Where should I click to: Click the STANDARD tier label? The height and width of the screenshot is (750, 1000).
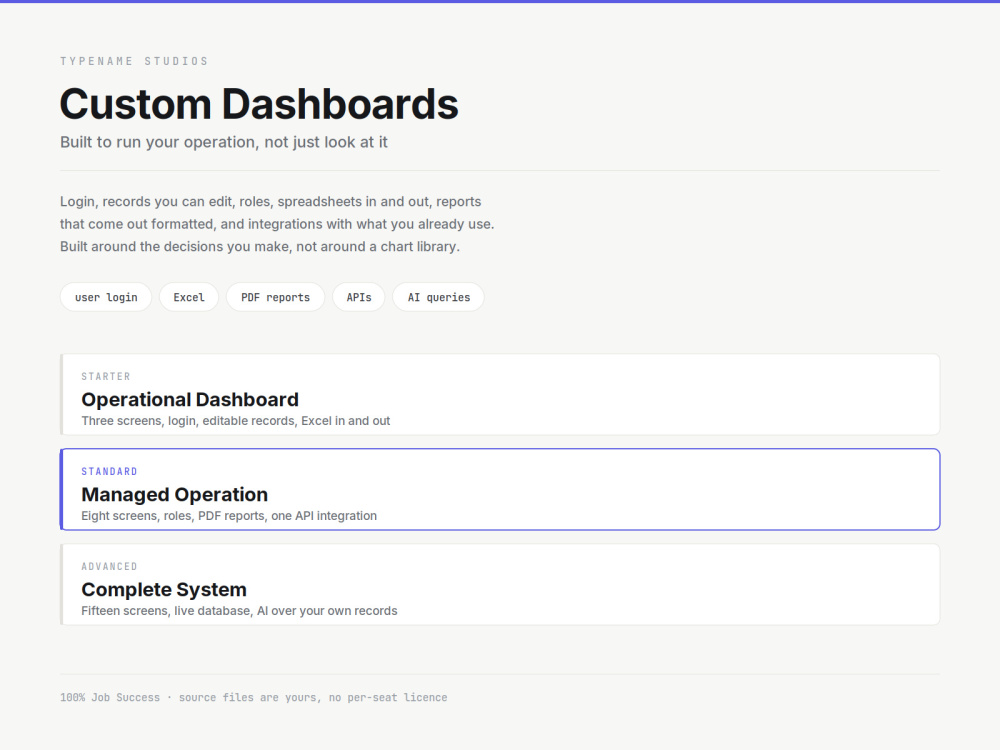(109, 471)
